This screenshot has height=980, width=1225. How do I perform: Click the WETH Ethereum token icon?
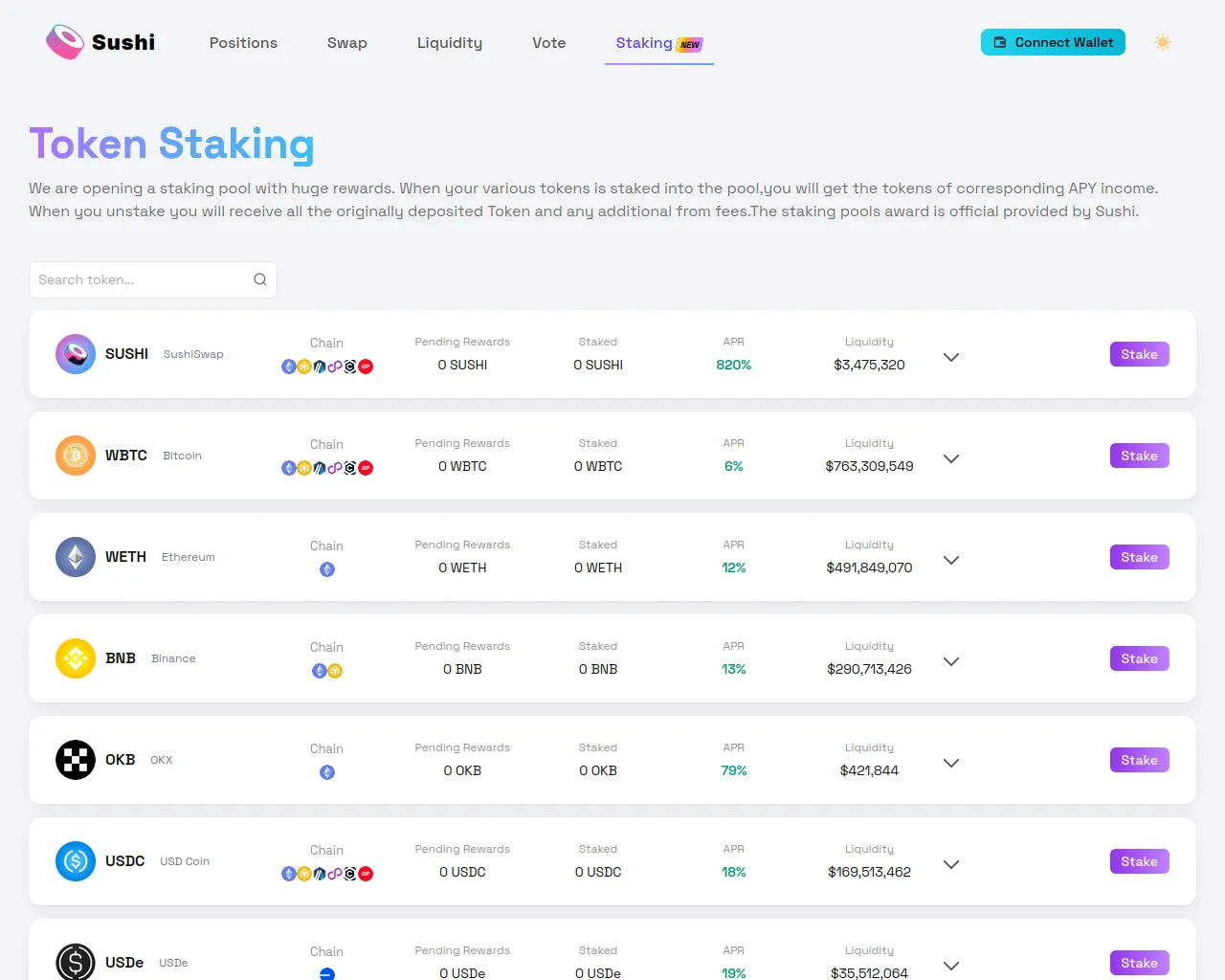[x=76, y=557]
